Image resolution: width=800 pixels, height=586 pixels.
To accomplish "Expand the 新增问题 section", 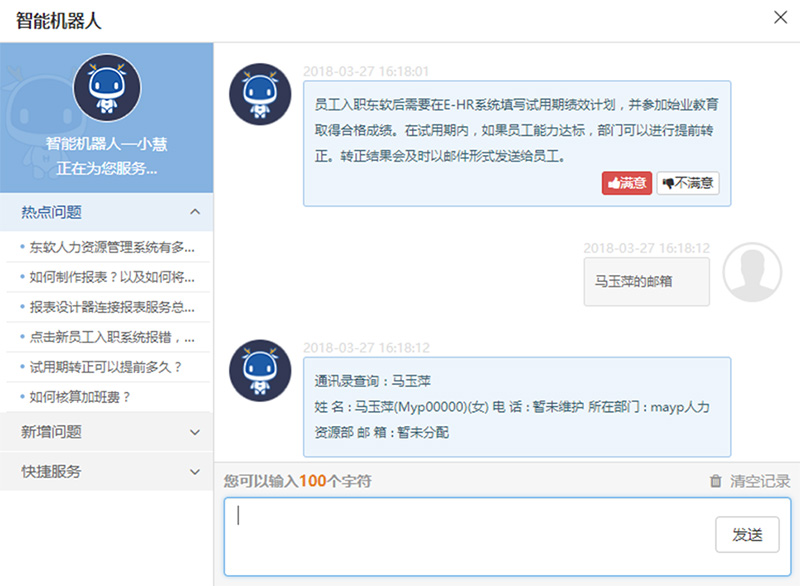I will (x=106, y=432).
